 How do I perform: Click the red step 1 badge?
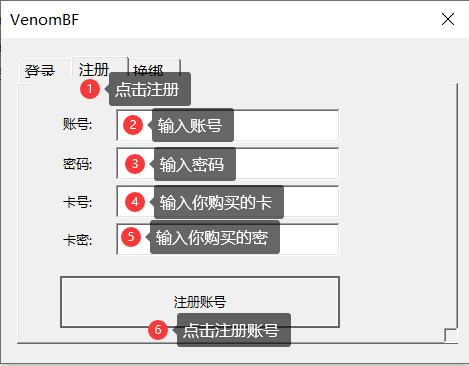(90, 89)
